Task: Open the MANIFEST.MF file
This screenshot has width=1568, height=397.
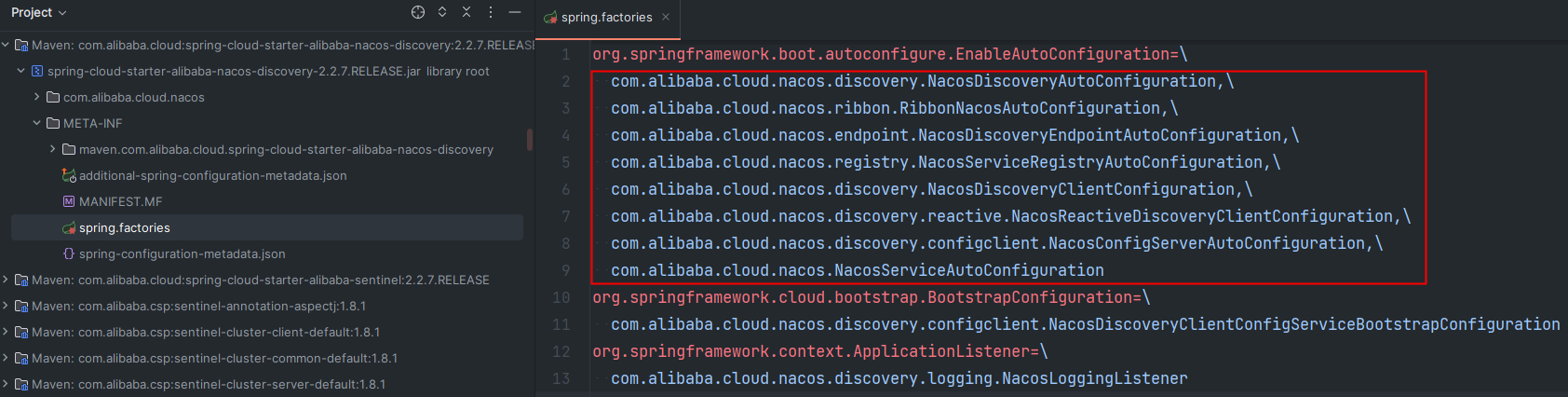Action: click(121, 201)
